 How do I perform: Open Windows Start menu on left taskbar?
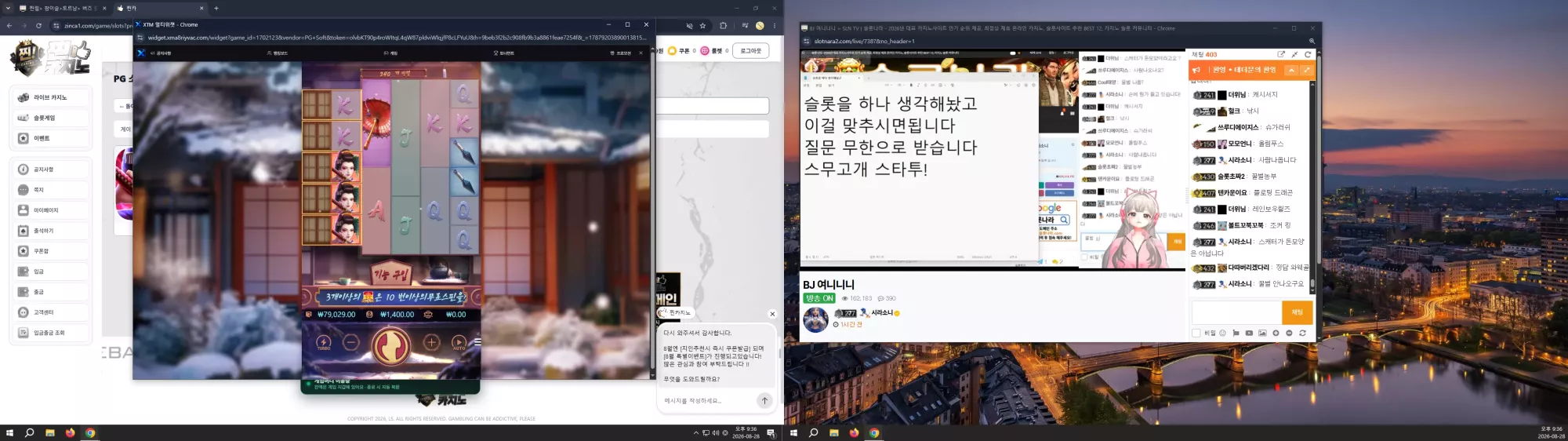10,432
